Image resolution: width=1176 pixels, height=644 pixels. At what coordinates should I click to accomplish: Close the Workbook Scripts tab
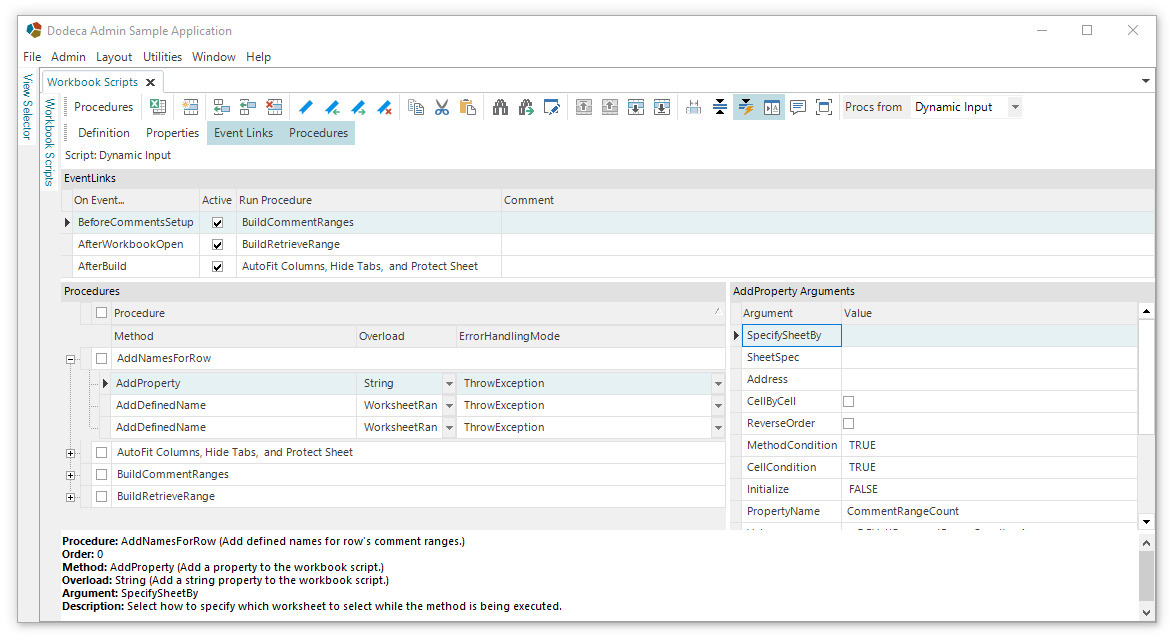tap(151, 82)
